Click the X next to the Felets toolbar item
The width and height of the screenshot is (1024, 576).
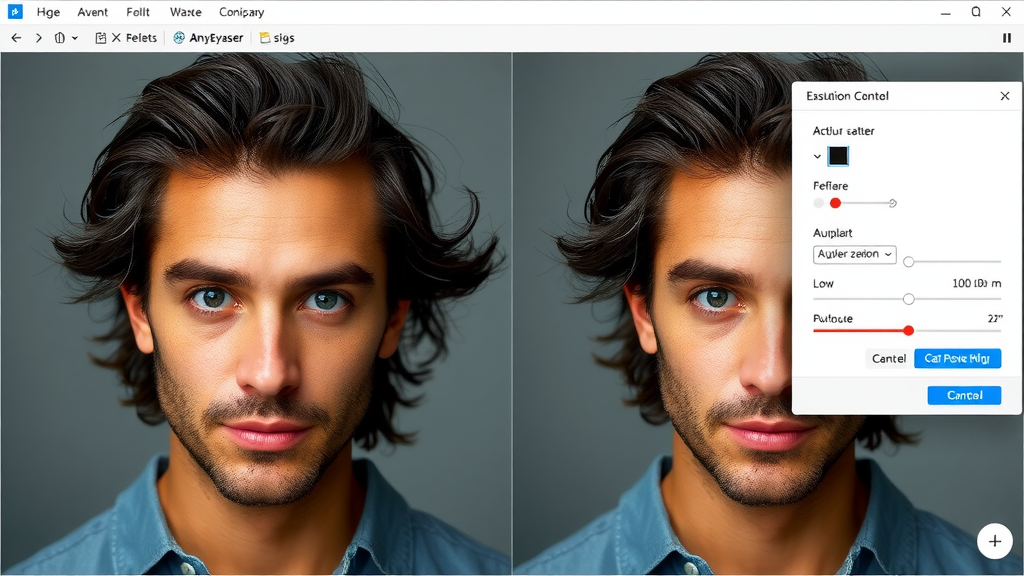tap(117, 37)
